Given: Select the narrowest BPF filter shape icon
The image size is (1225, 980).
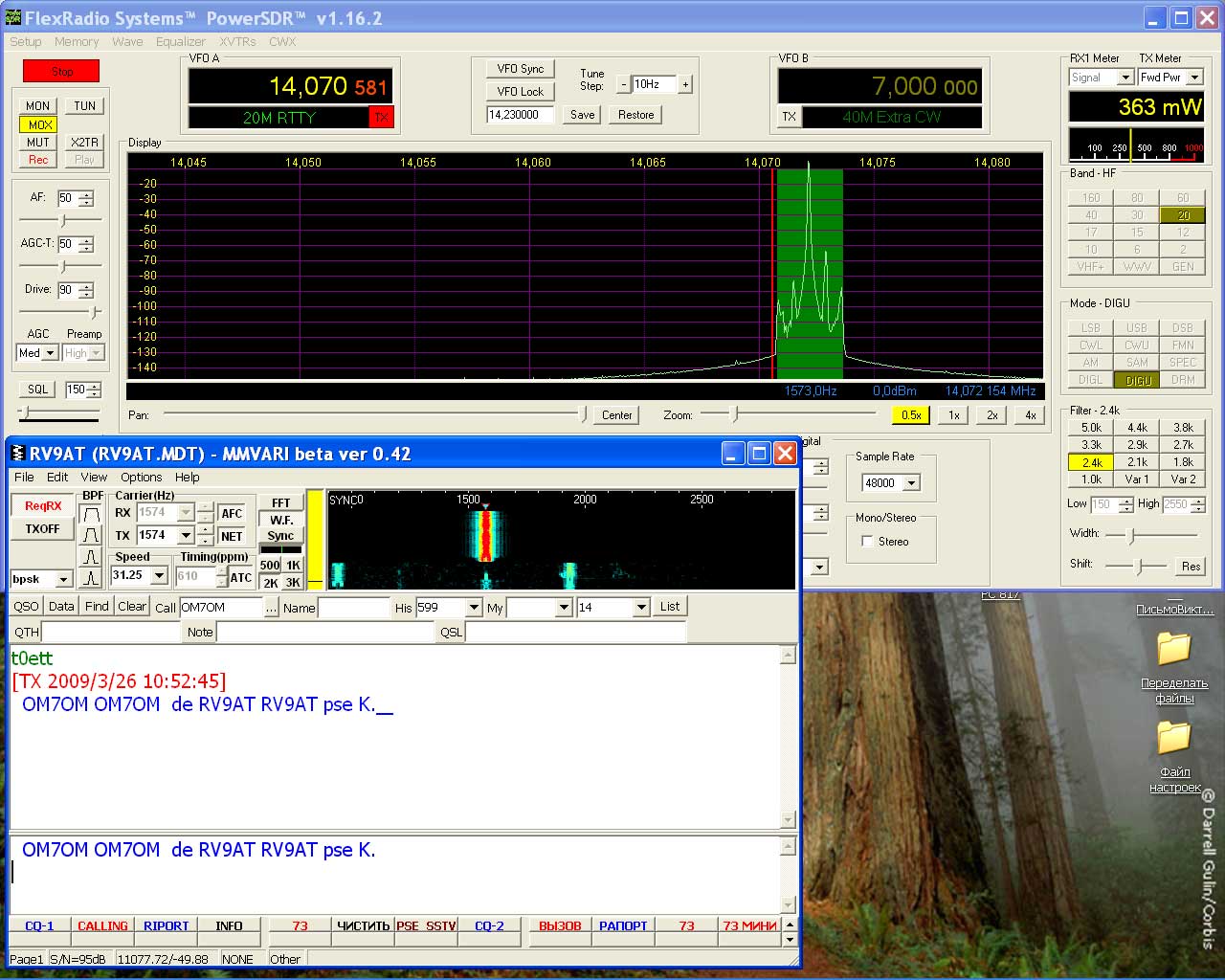Looking at the screenshot, I should point(92,577).
